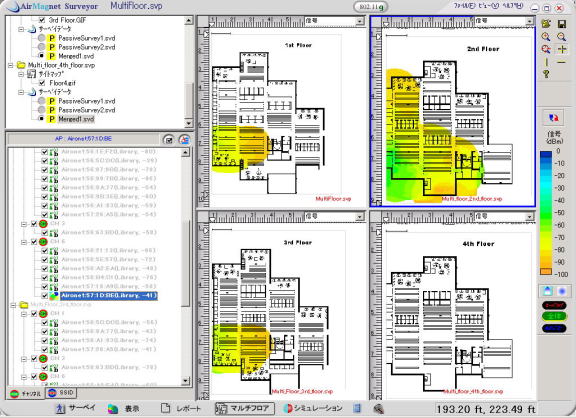Click the red-green CH 6 channel icon
576x418 pixels.
click(43, 242)
